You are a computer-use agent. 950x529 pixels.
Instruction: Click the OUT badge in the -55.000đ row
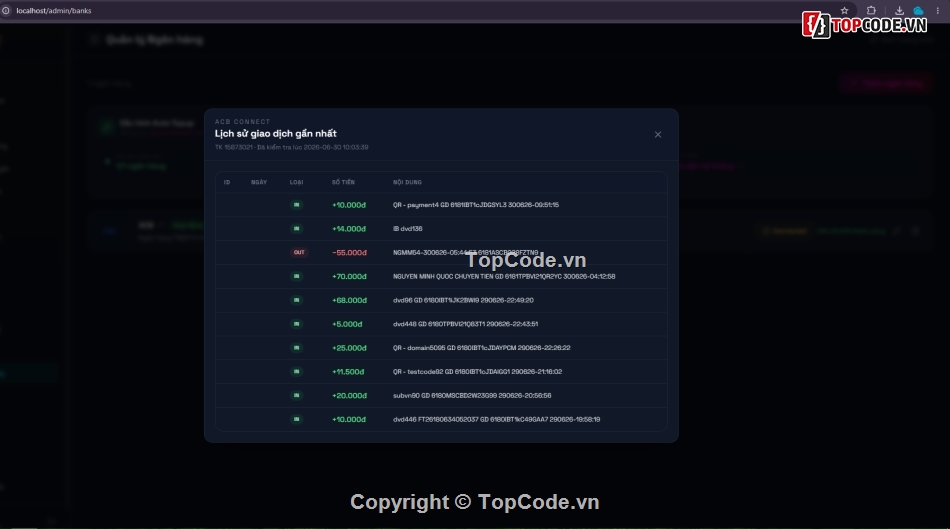[x=299, y=253]
